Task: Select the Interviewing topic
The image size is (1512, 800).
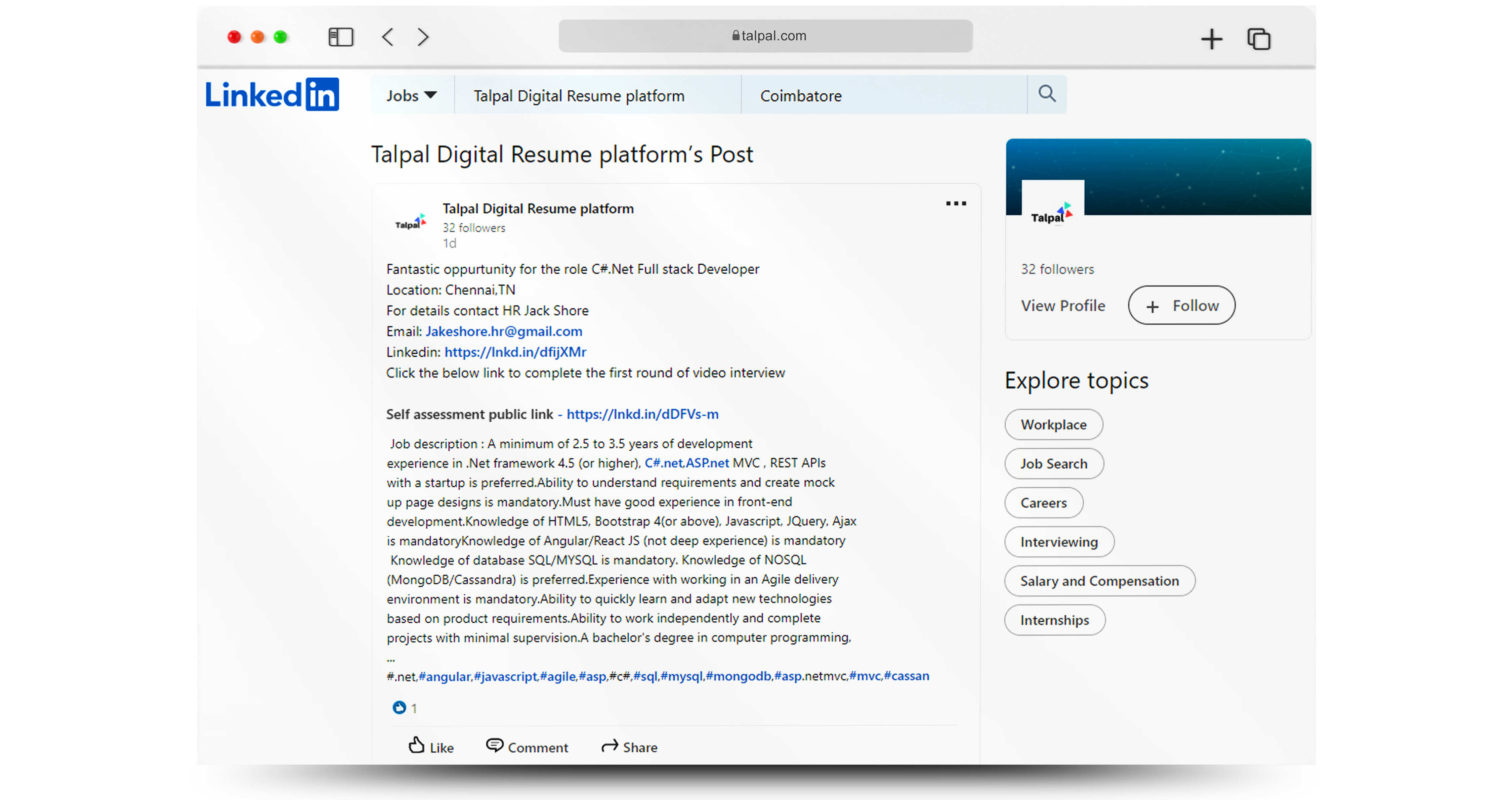Action: (1059, 542)
